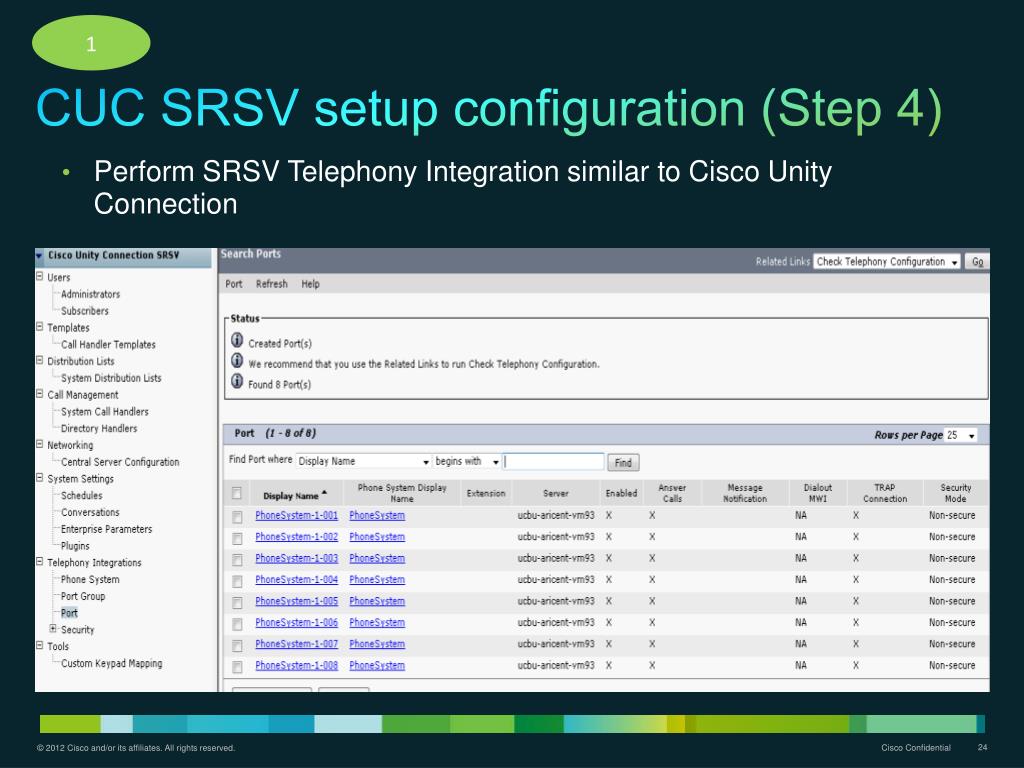
Task: Open the PhoneSystem link in the PhoneSystem-1-005 row
Action: tap(377, 601)
